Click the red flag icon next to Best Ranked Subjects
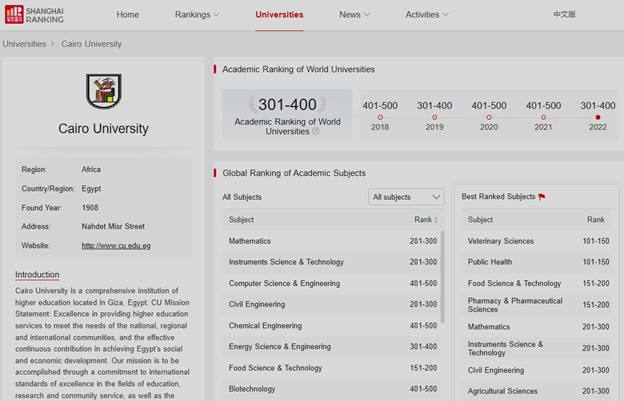 point(542,197)
